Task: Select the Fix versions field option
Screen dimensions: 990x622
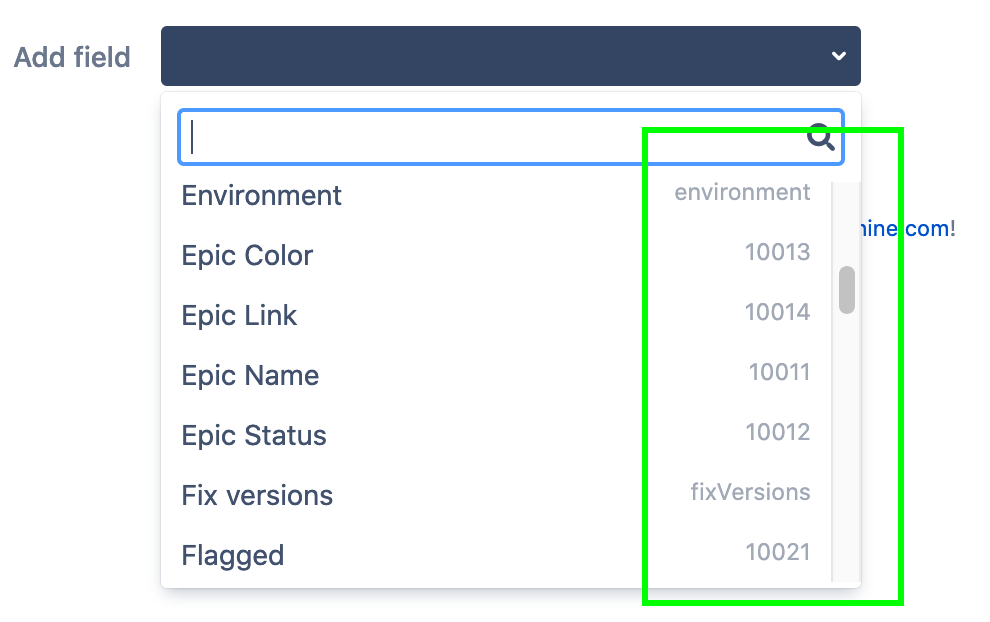Action: click(x=257, y=495)
